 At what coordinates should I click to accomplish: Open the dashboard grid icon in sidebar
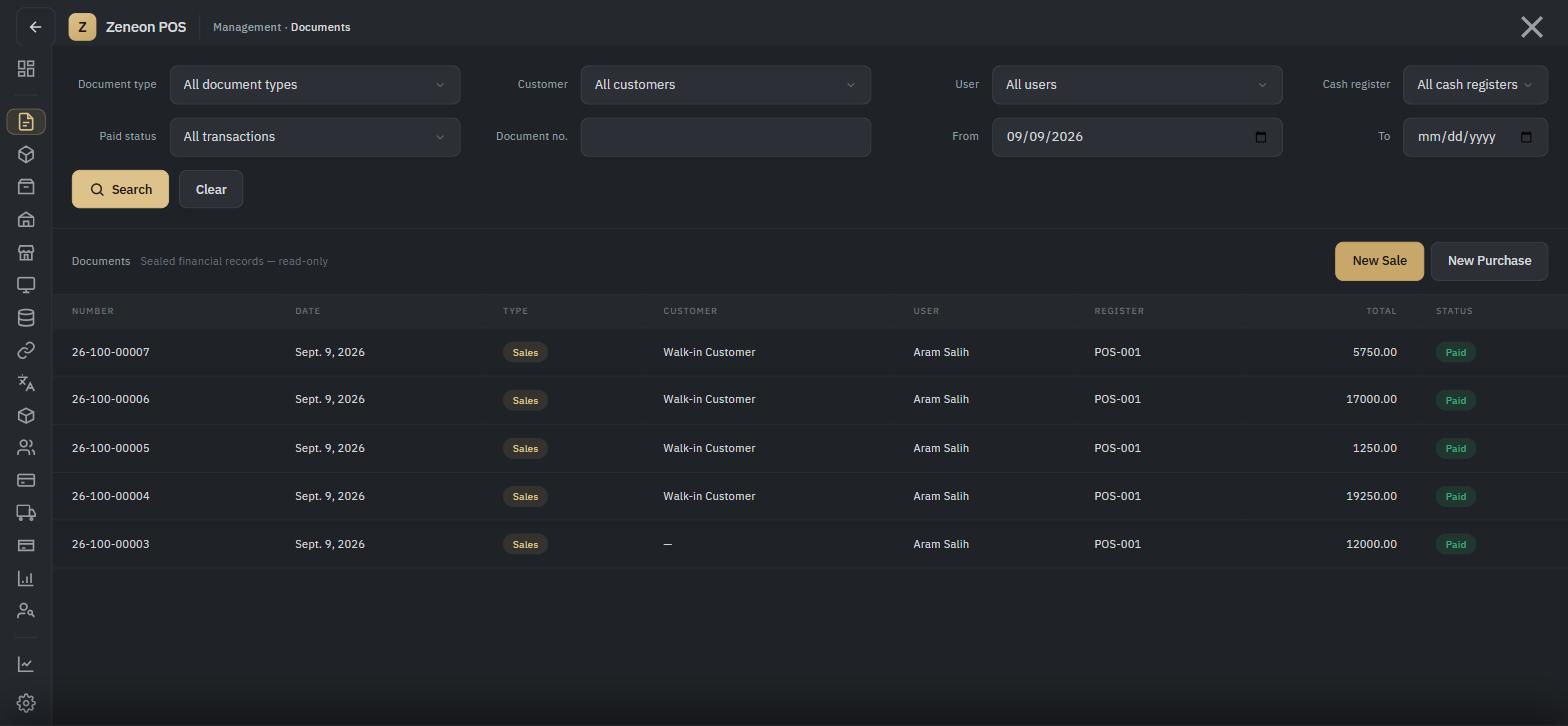pyautogui.click(x=26, y=69)
